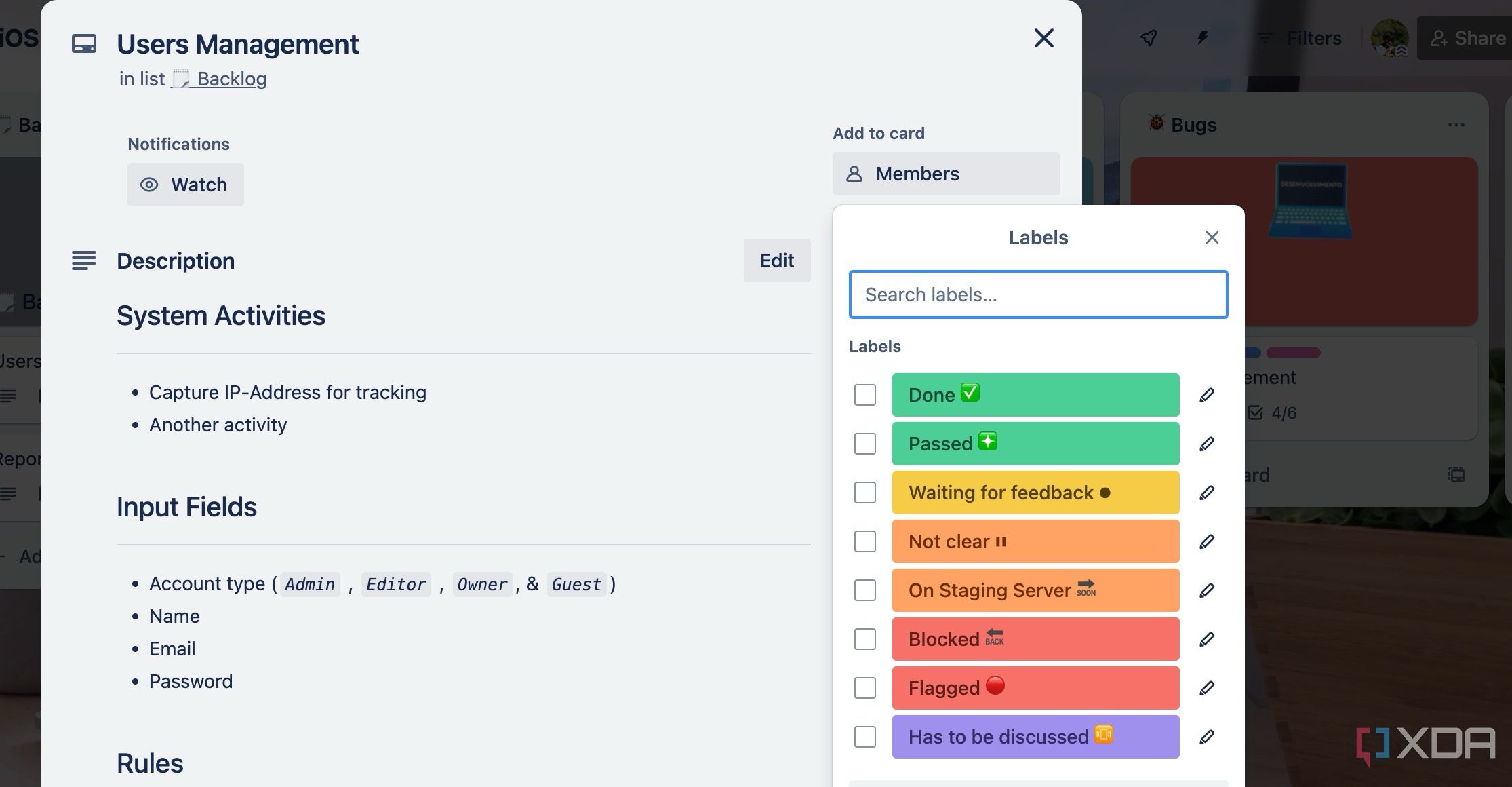The image size is (1512, 787).
Task: Click the edit icon next to Has to be discussed
Action: tap(1207, 736)
